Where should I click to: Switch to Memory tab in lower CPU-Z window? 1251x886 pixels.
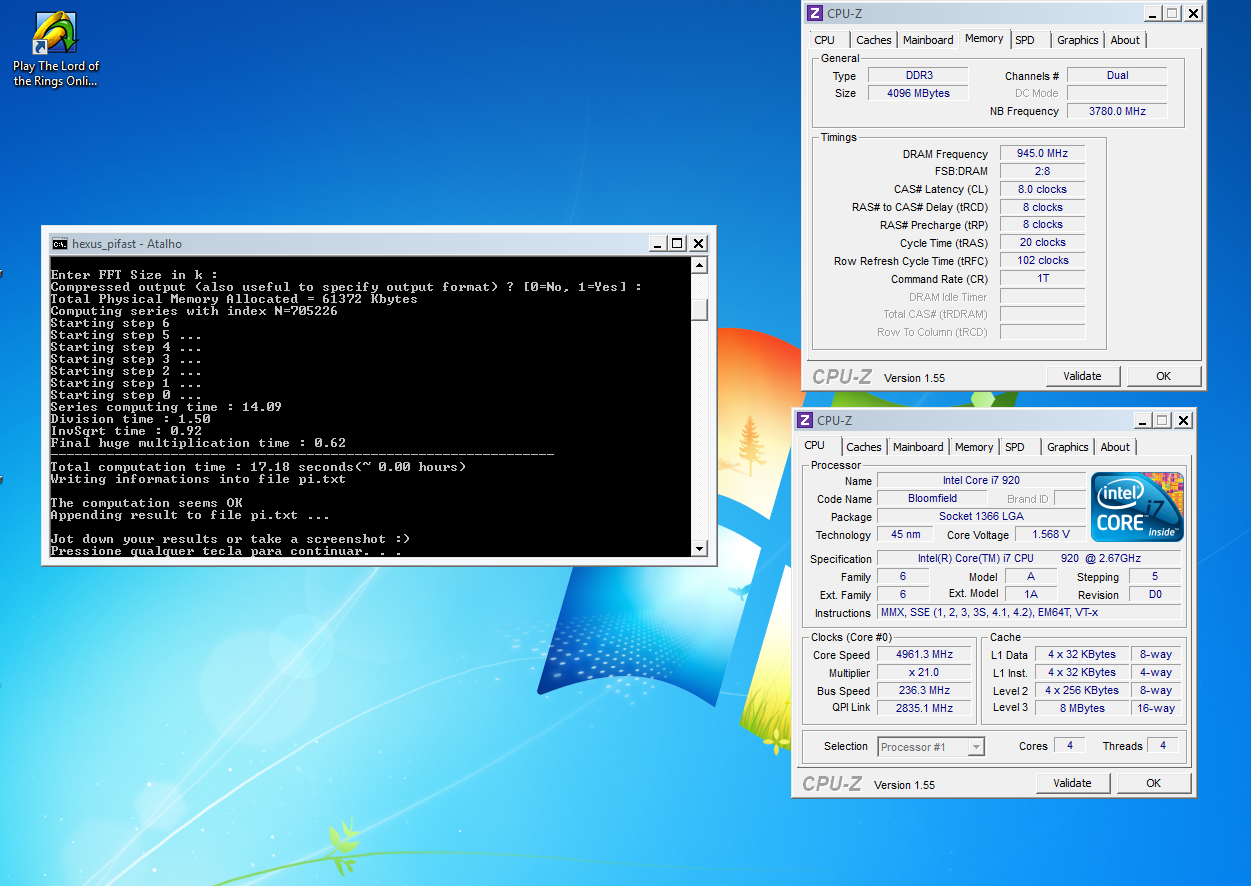pos(974,447)
